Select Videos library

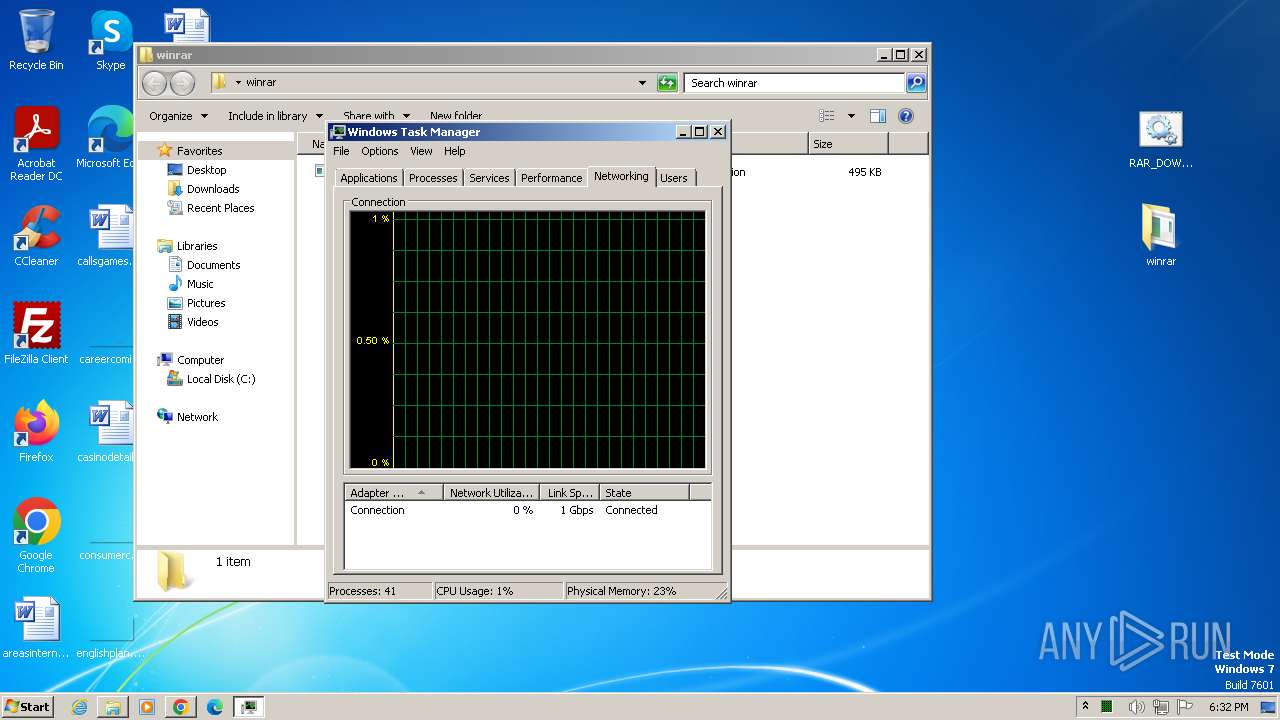pyautogui.click(x=202, y=322)
